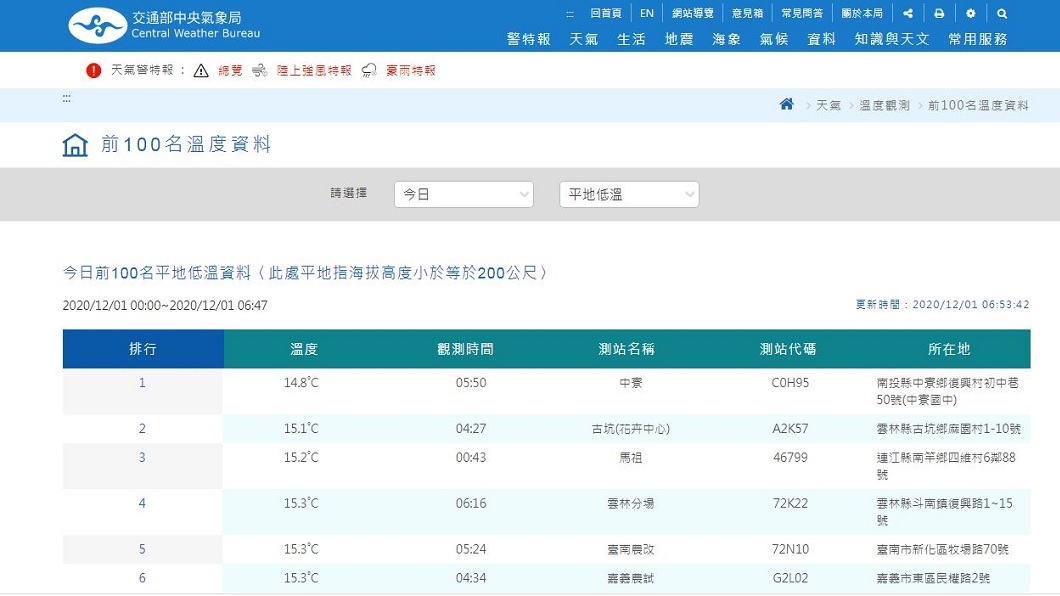
Task: Go to 回首頁 link
Action: [x=606, y=14]
